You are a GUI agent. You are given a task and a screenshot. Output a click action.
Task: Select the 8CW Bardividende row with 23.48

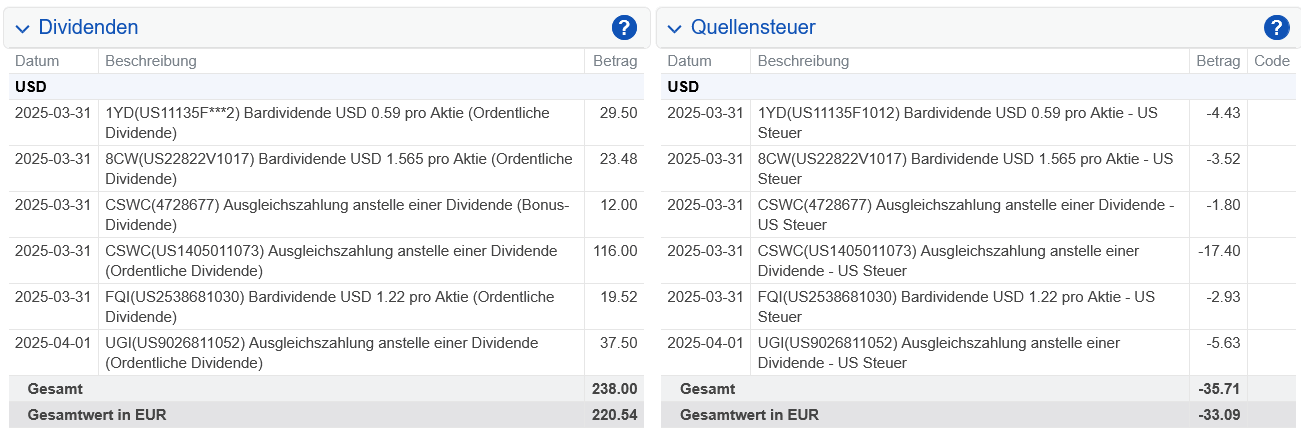point(338,169)
